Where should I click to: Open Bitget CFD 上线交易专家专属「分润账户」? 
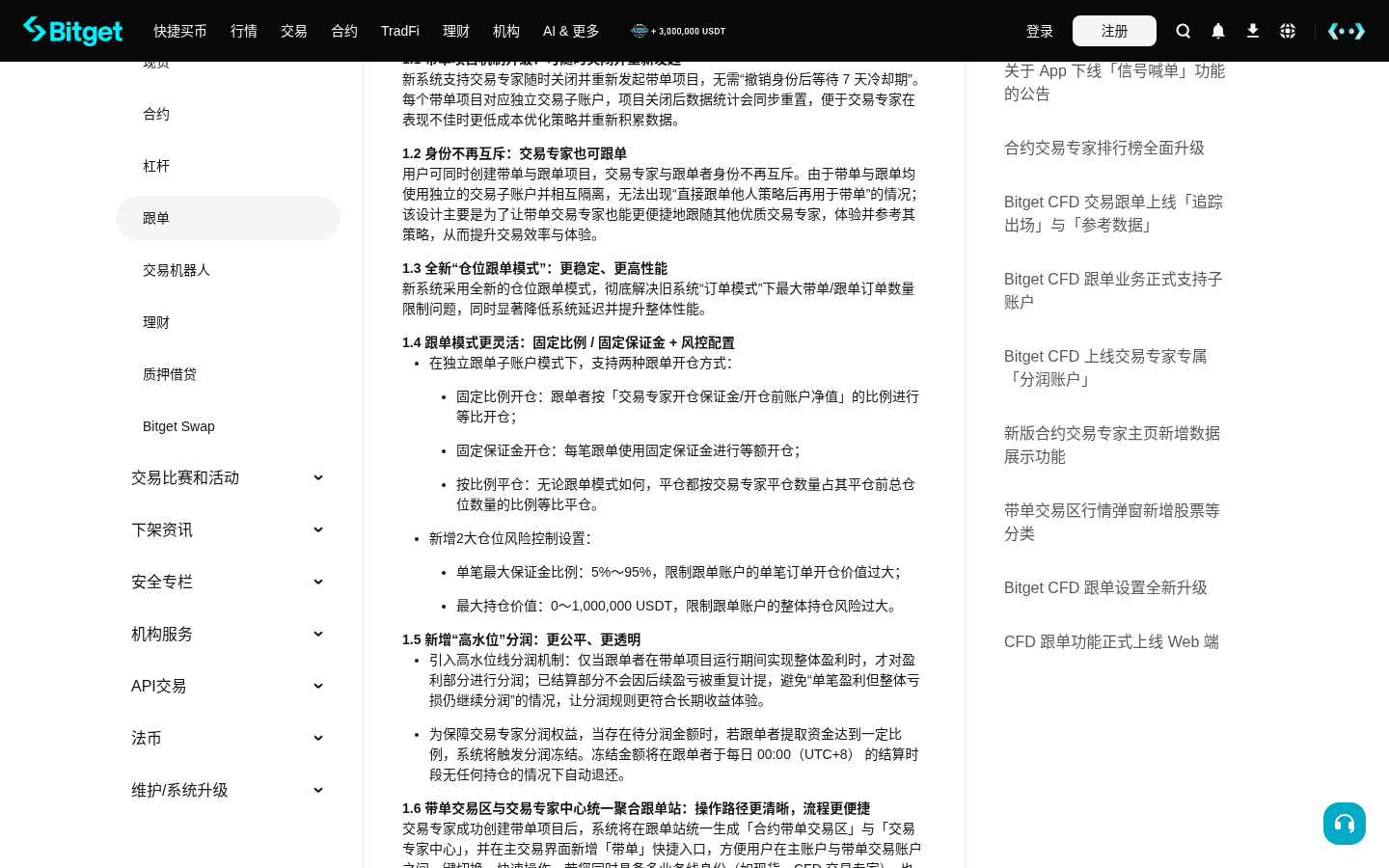[x=1105, y=367]
